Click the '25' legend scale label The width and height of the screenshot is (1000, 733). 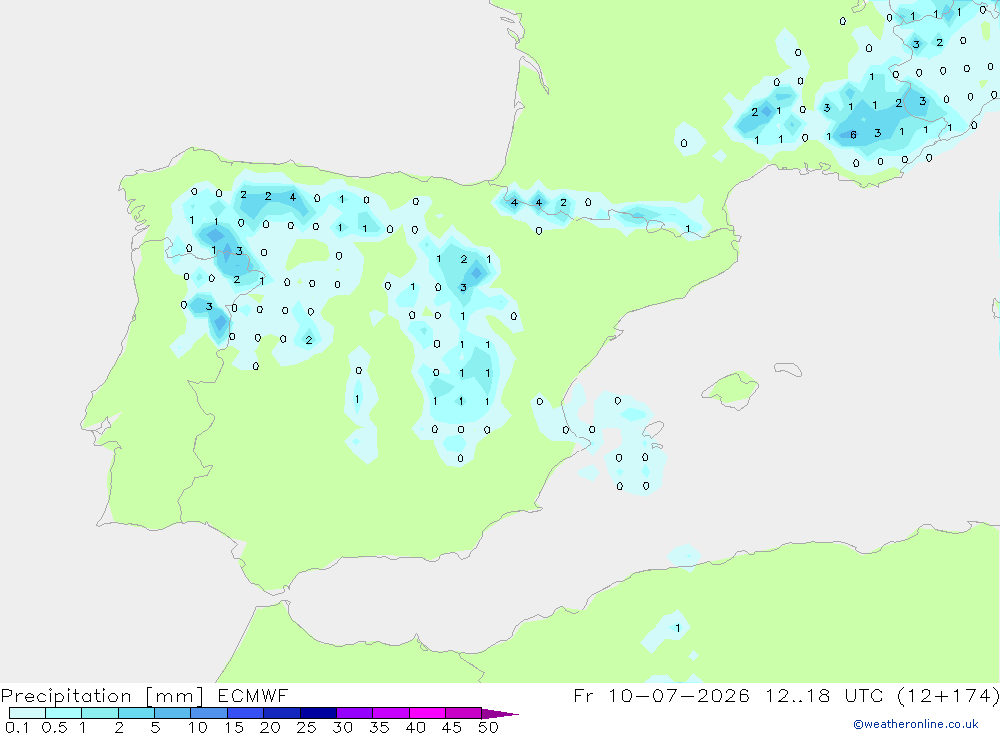tap(306, 727)
